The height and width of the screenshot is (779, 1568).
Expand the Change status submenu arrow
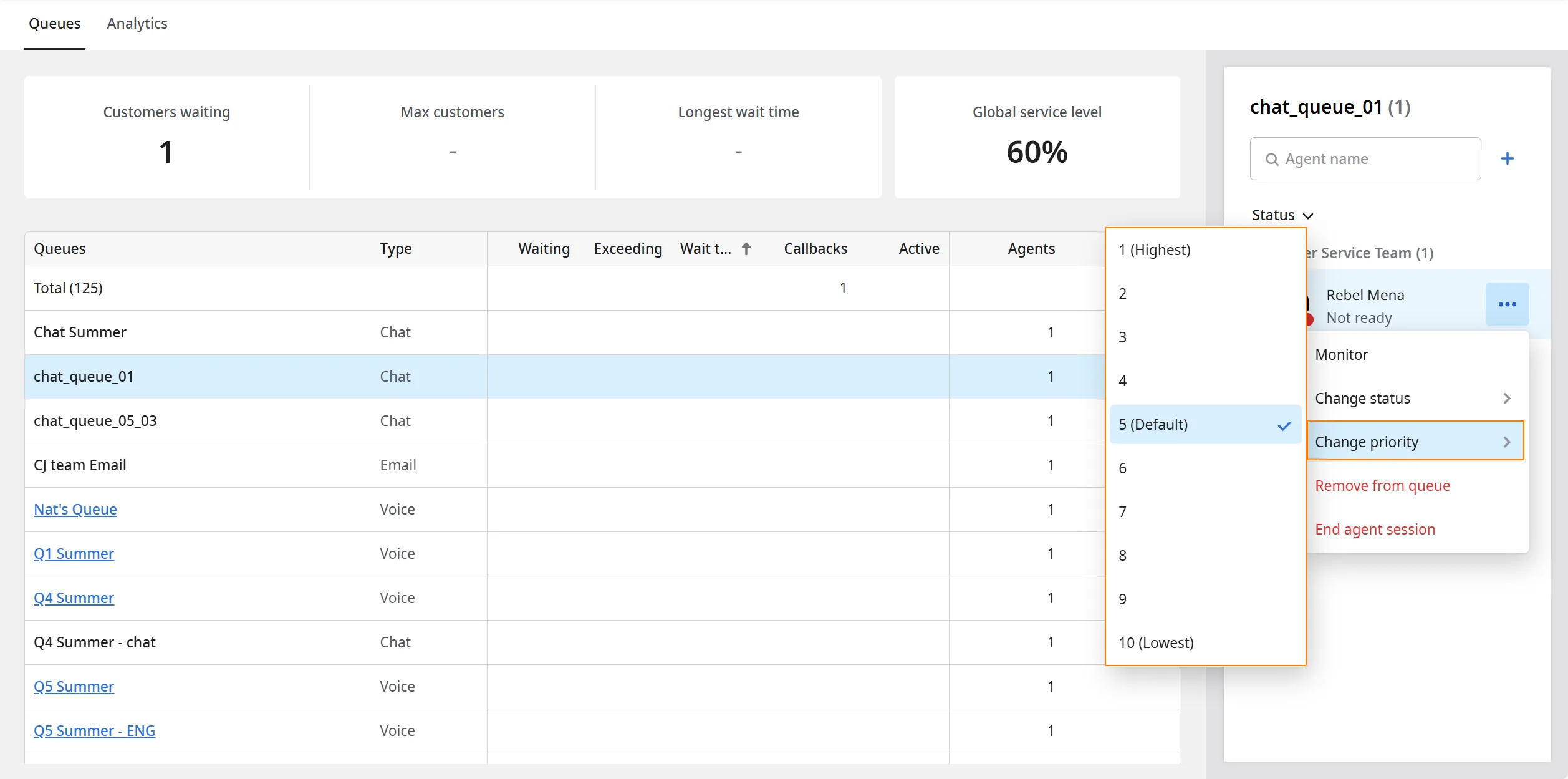(1507, 399)
